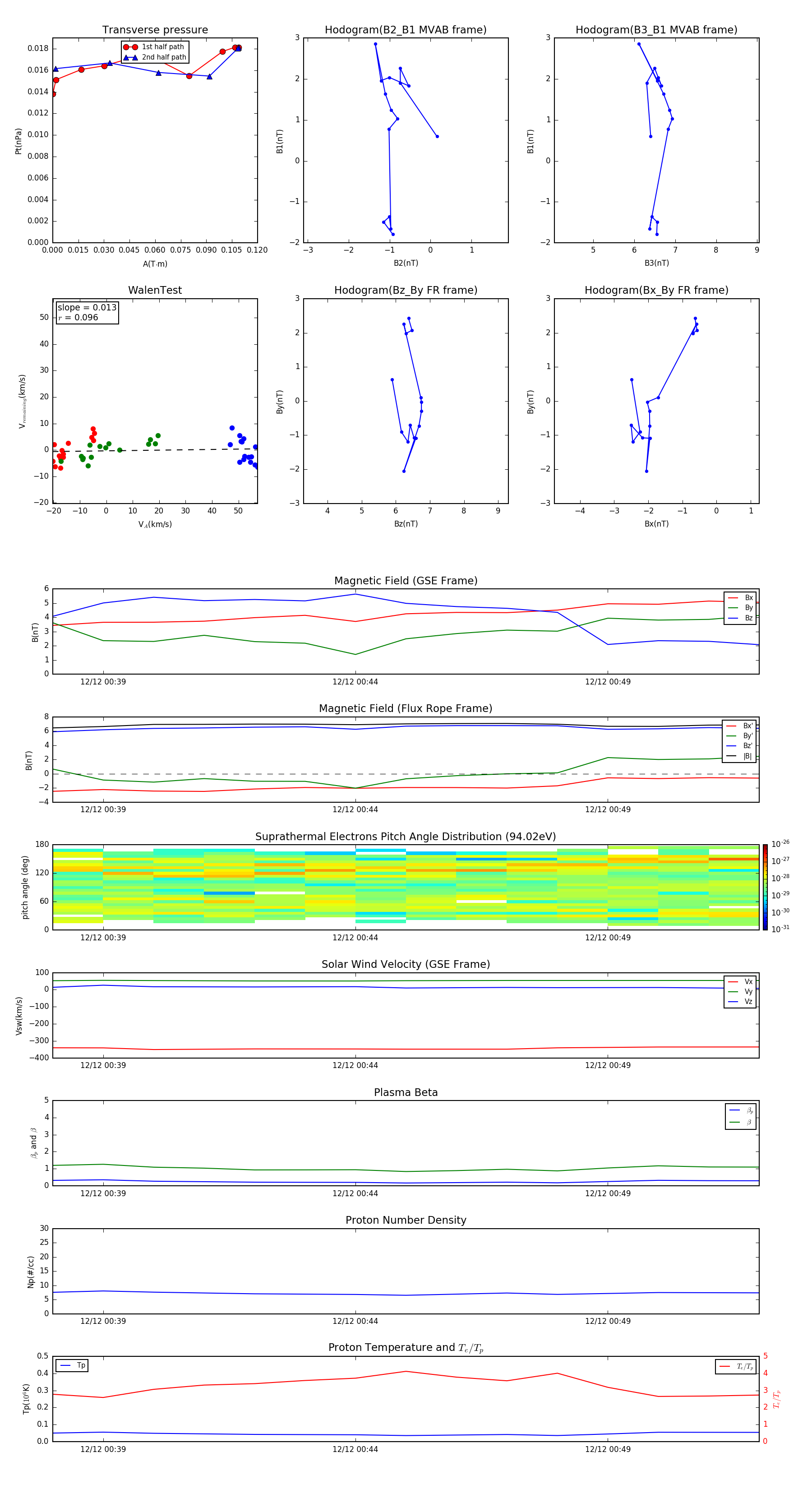Click the 'Plasma Beta' plot title
The width and height of the screenshot is (812, 1489).
pos(406,1092)
